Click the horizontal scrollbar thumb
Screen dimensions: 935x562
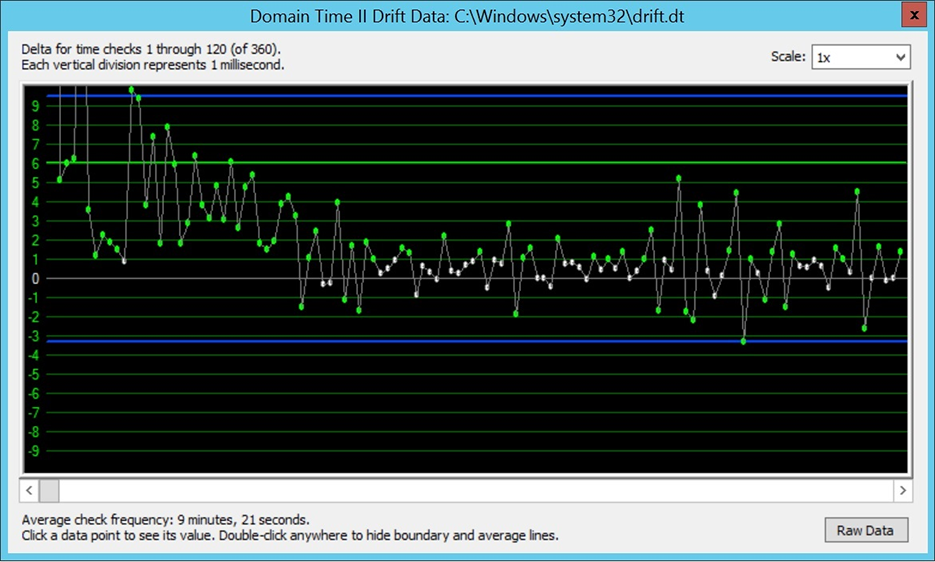click(x=49, y=490)
